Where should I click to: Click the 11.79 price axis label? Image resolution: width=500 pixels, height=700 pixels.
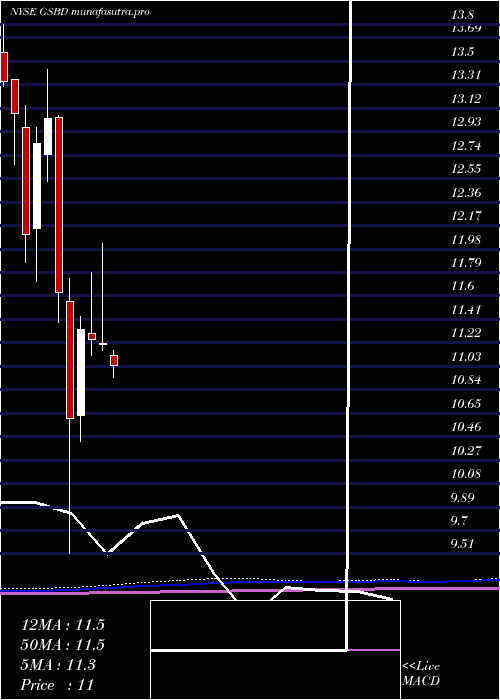466,262
